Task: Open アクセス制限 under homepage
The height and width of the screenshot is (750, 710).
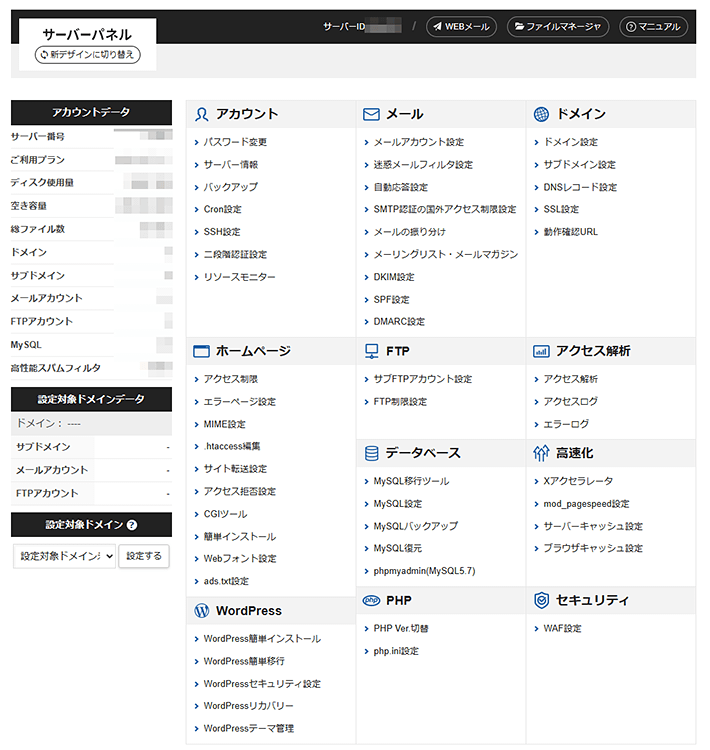Action: (x=231, y=379)
